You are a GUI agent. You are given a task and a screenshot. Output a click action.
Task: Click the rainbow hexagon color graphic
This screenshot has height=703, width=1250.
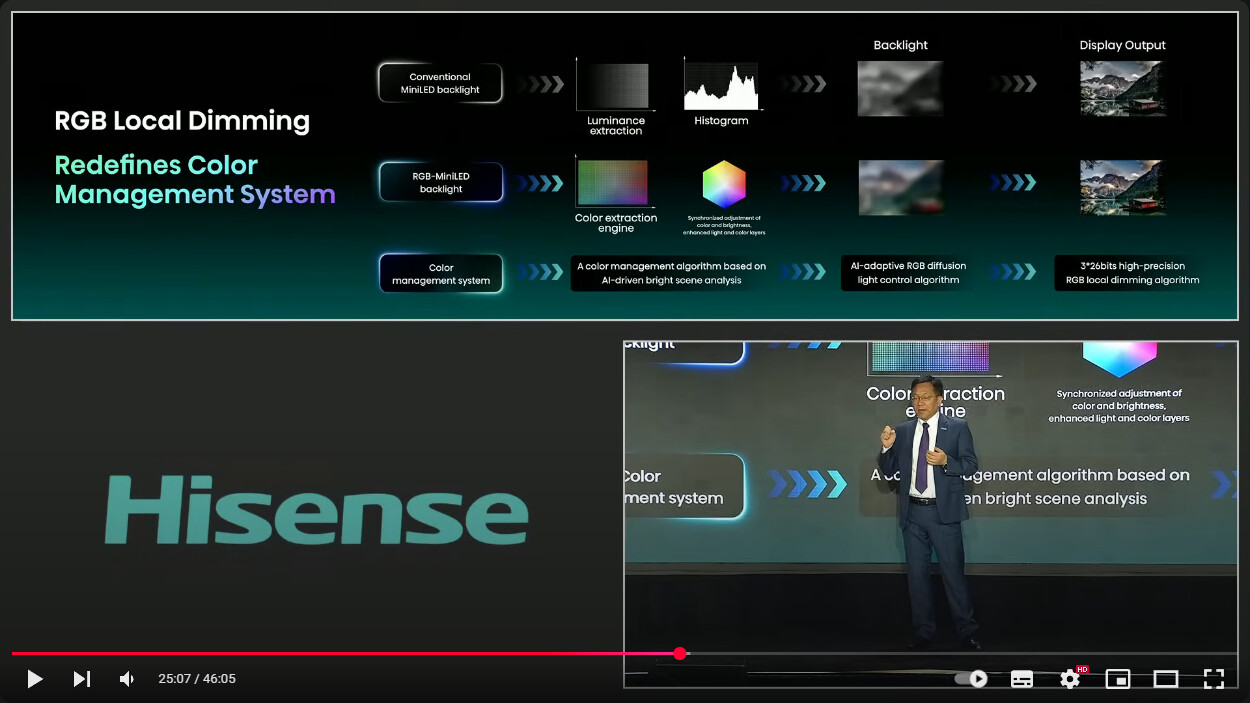(724, 184)
